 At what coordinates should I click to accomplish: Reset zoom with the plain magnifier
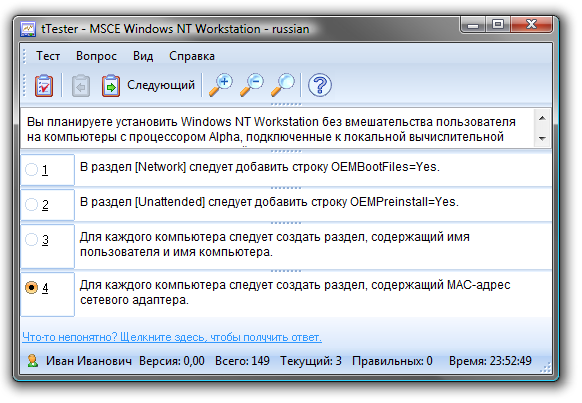pyautogui.click(x=282, y=85)
